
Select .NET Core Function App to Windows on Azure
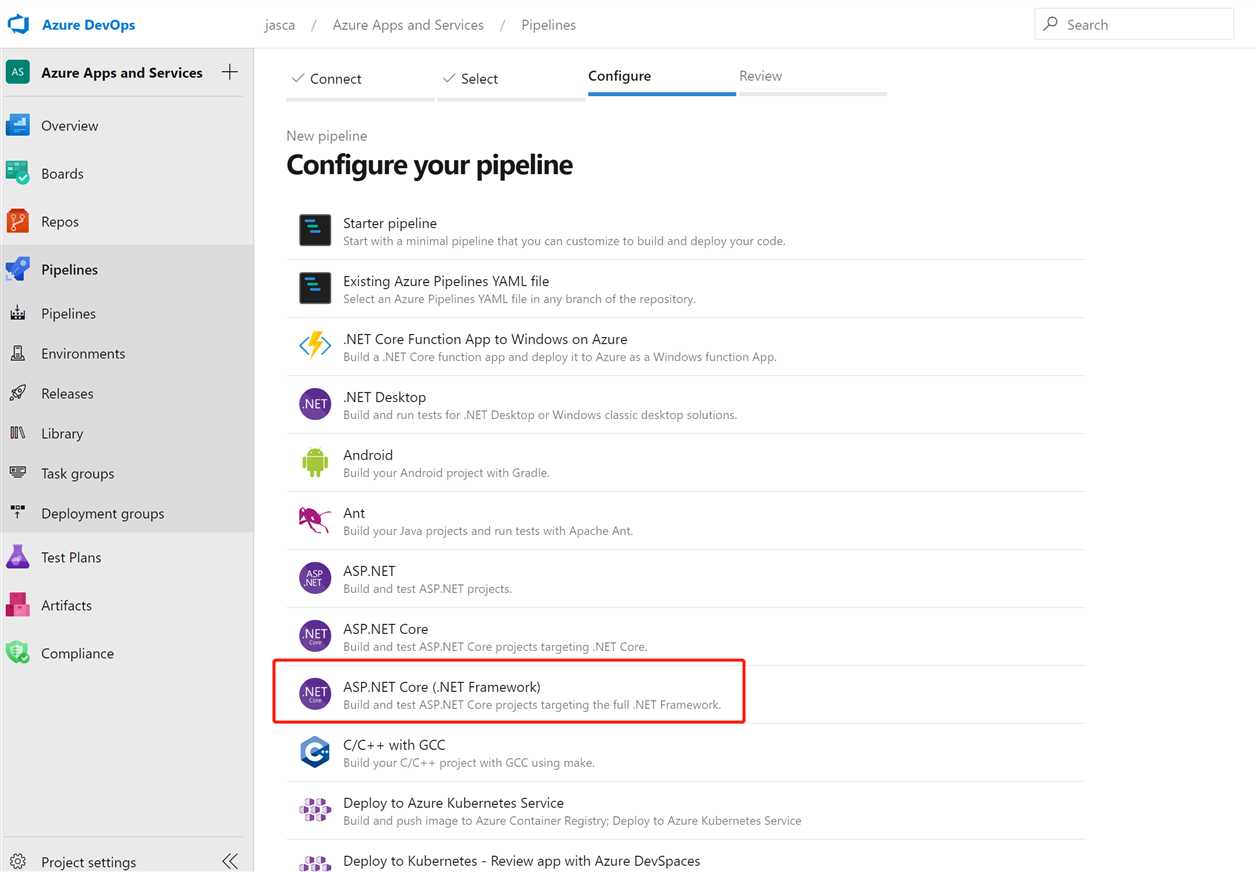pos(686,347)
